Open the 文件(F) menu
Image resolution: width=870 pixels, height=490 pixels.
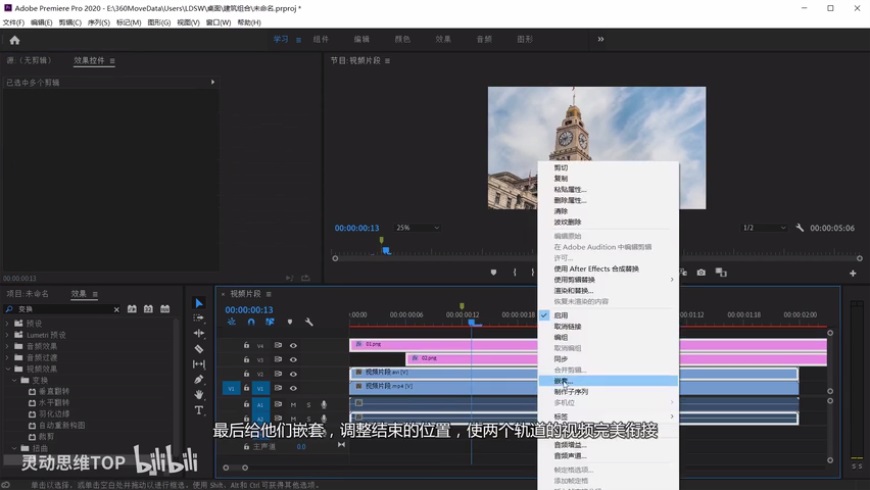(x=14, y=22)
